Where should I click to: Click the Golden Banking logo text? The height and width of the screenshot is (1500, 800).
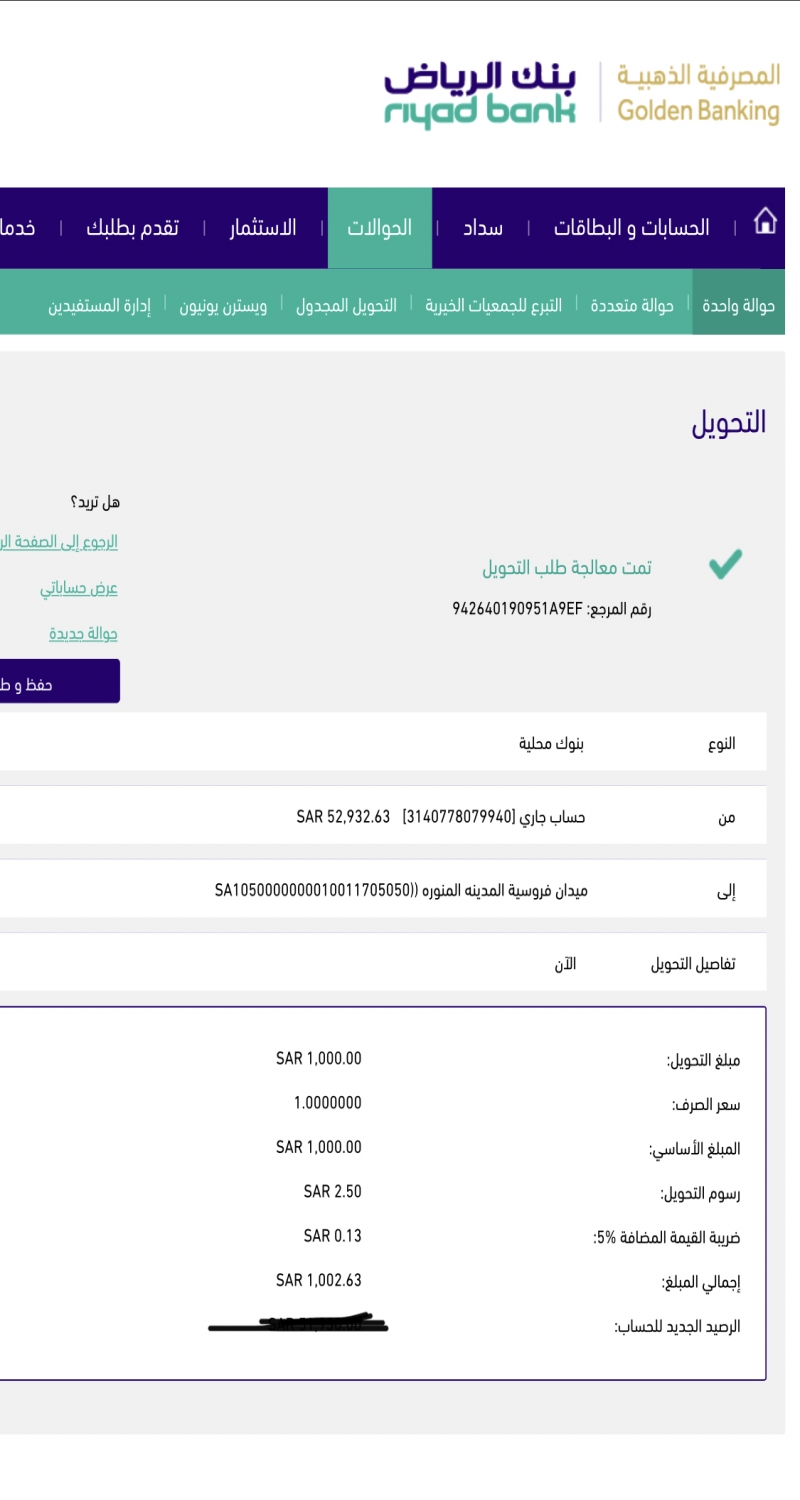tap(698, 94)
